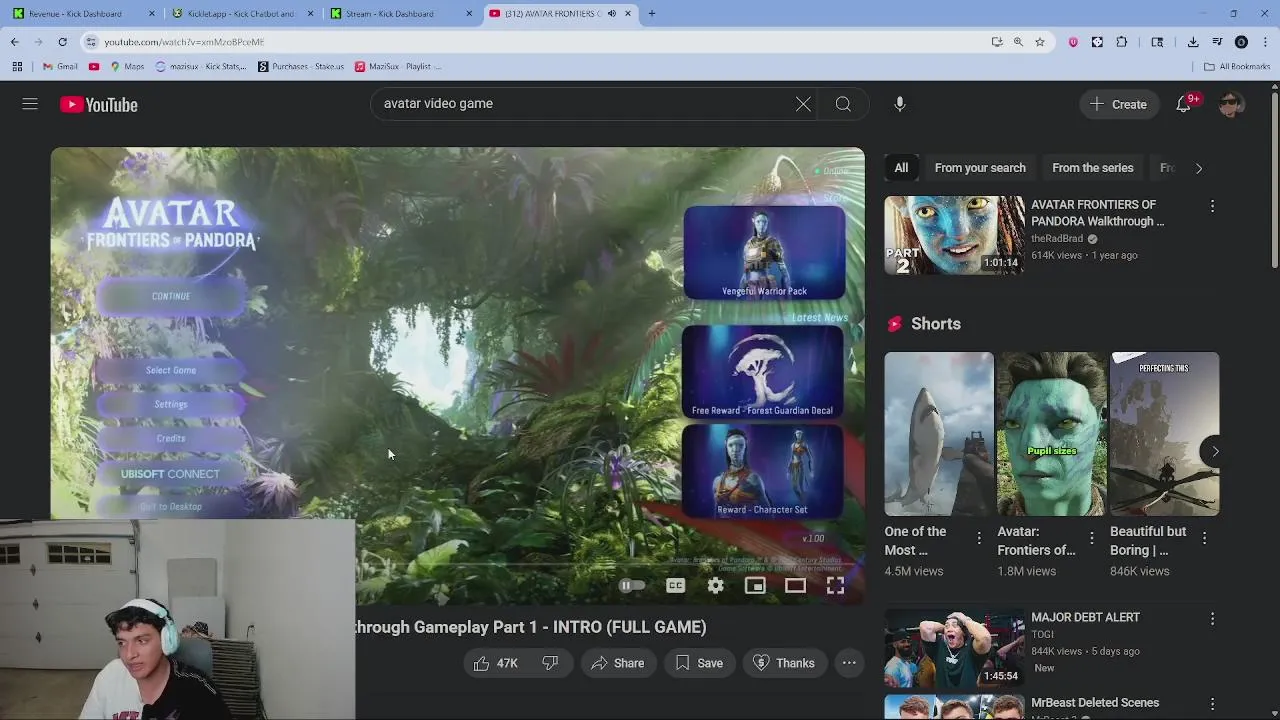Open All Bookmarks folder
The image size is (1280, 720).
pyautogui.click(x=1236, y=67)
